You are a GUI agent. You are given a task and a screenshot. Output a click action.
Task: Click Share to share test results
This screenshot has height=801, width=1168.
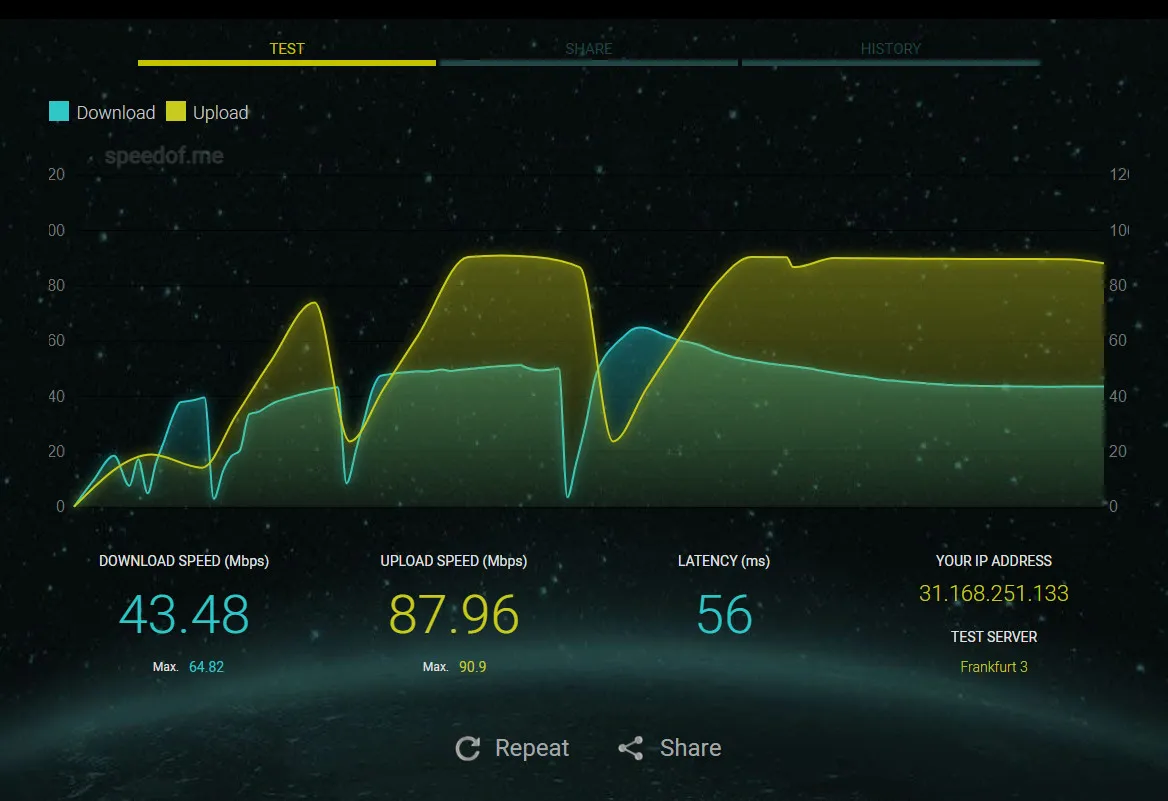pos(690,747)
